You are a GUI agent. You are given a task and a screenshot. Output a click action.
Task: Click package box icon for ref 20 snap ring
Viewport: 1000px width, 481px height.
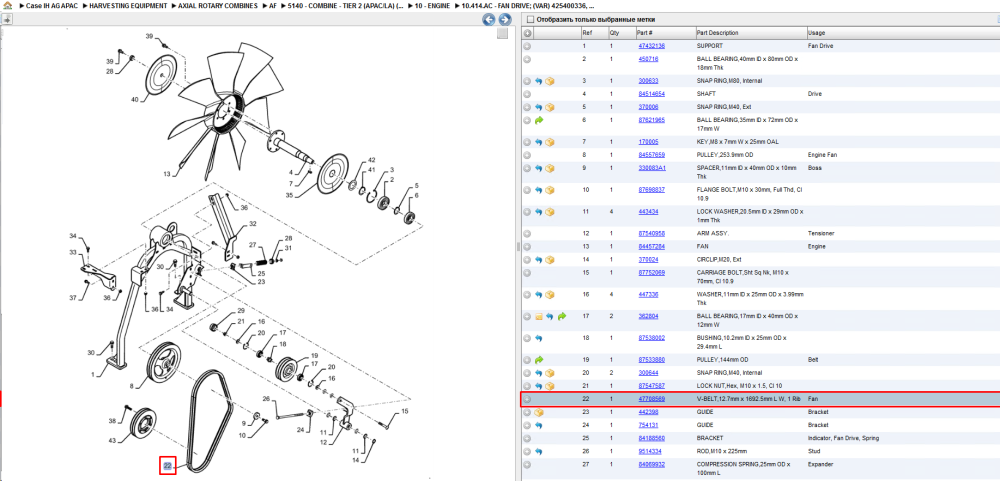[x=550, y=373]
